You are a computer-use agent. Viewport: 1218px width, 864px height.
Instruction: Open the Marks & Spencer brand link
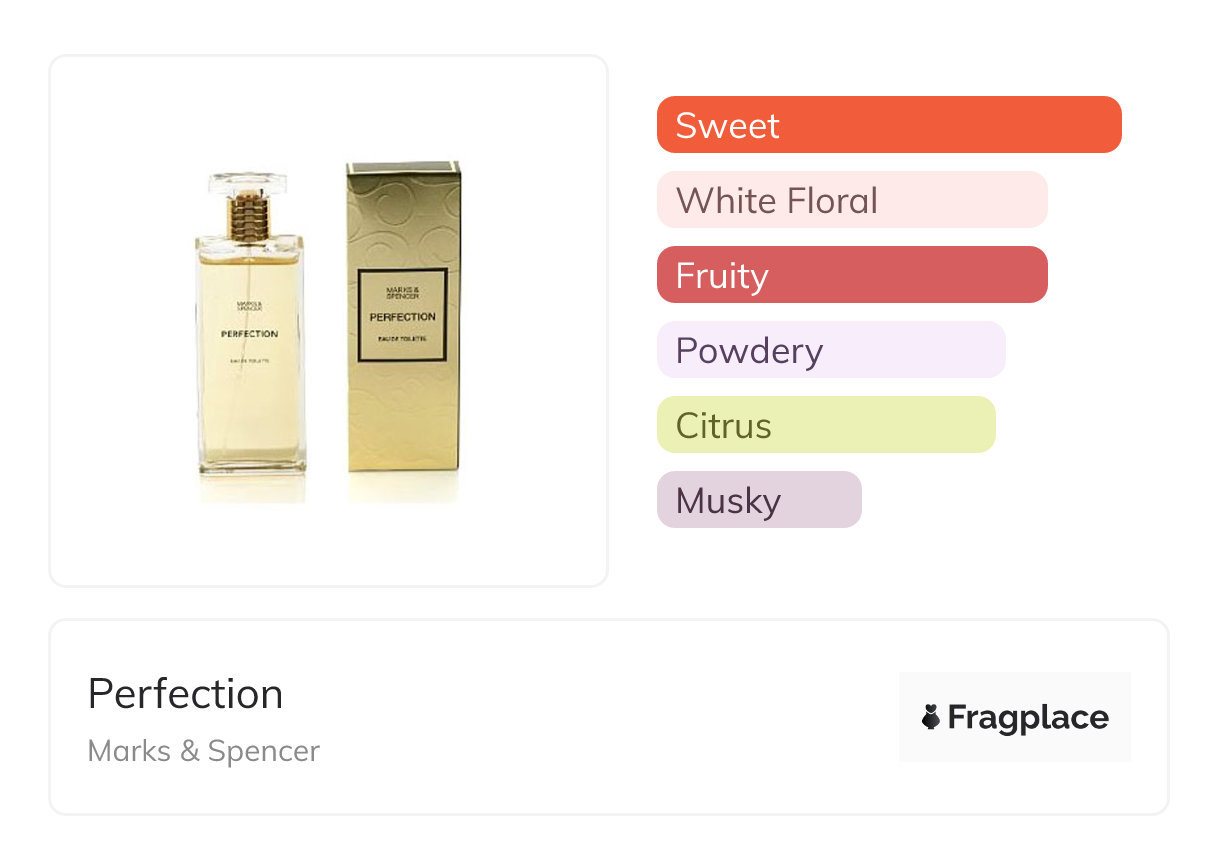(x=204, y=751)
